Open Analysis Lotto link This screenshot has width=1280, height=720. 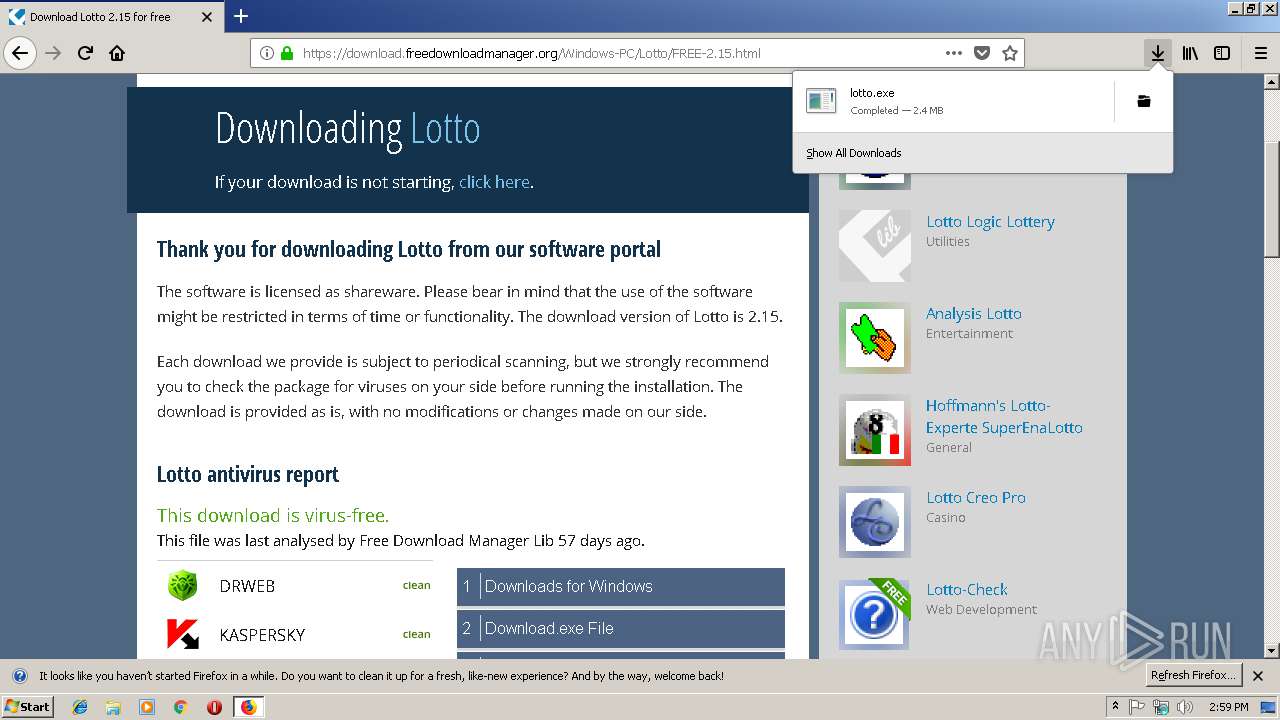pos(974,314)
